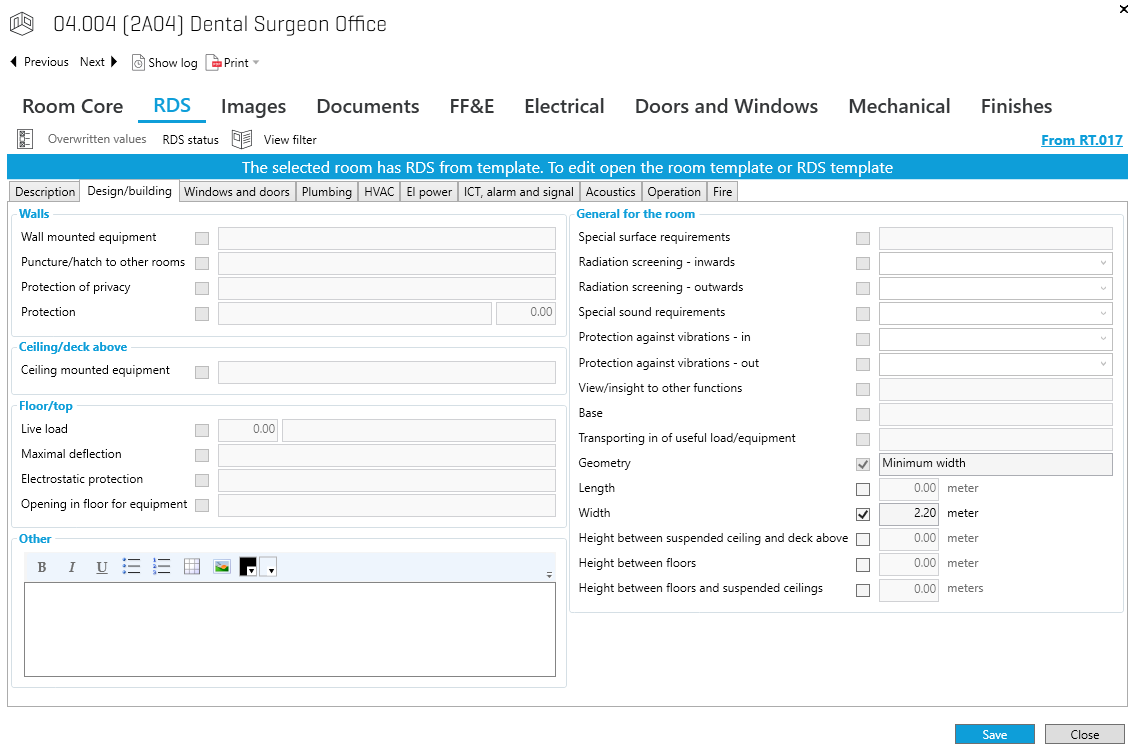The height and width of the screenshot is (754, 1135).
Task: Enable the Length checkbox
Action: pyautogui.click(x=863, y=489)
